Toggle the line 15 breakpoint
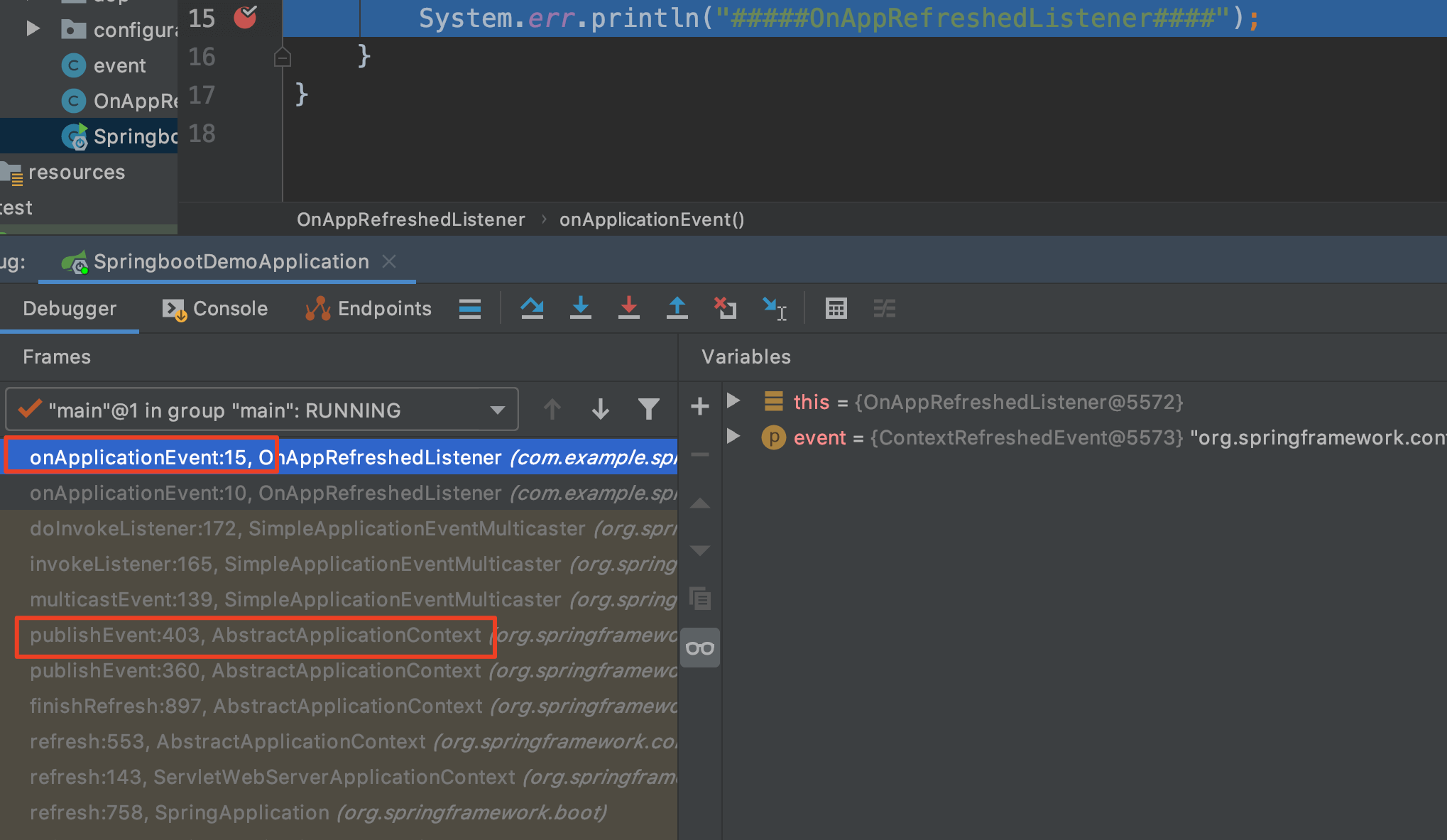Screen dimensions: 1447x840 point(245,17)
